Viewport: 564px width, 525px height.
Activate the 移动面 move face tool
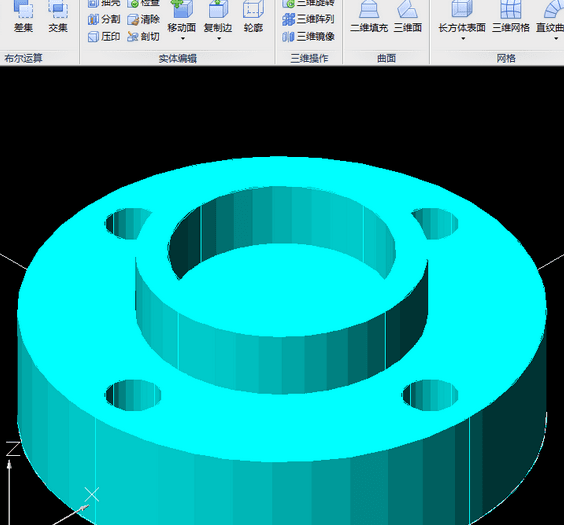(182, 16)
